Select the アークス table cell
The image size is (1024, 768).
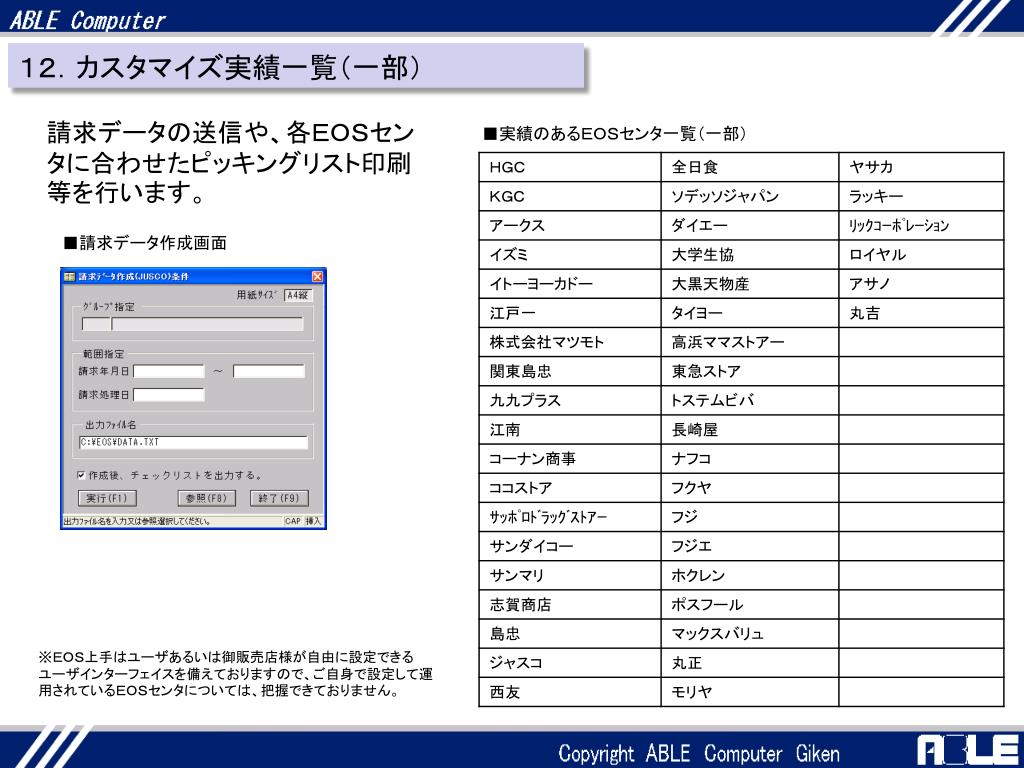click(569, 225)
